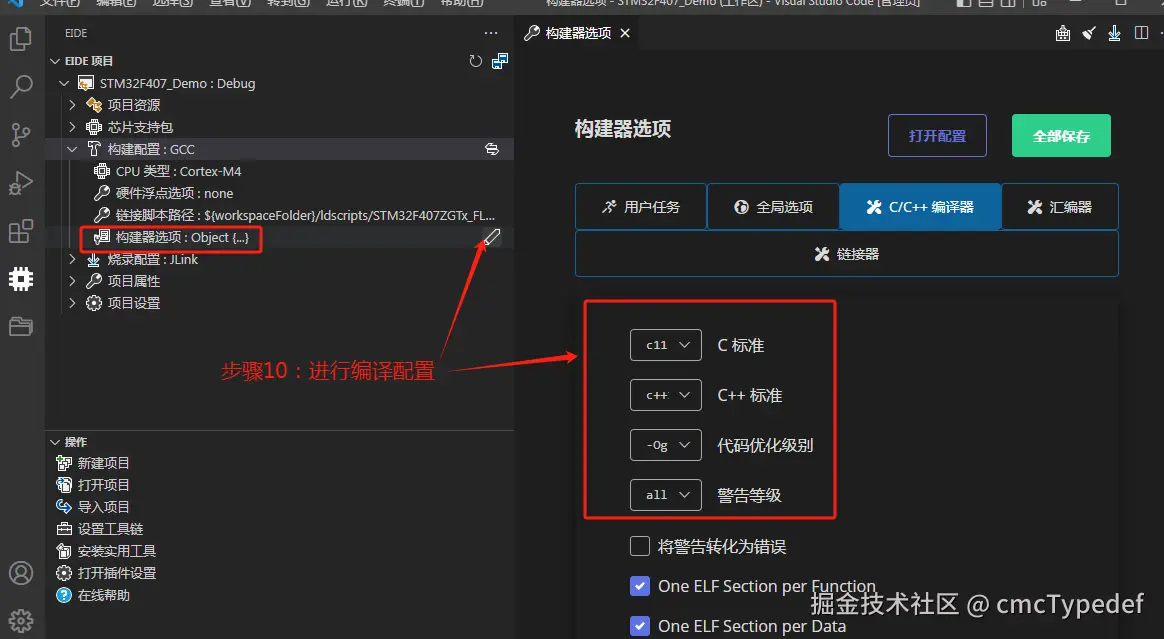Screen dimensions: 1164x639
Task: Click the download/flash icon in editor toolbar
Action: tap(1114, 33)
